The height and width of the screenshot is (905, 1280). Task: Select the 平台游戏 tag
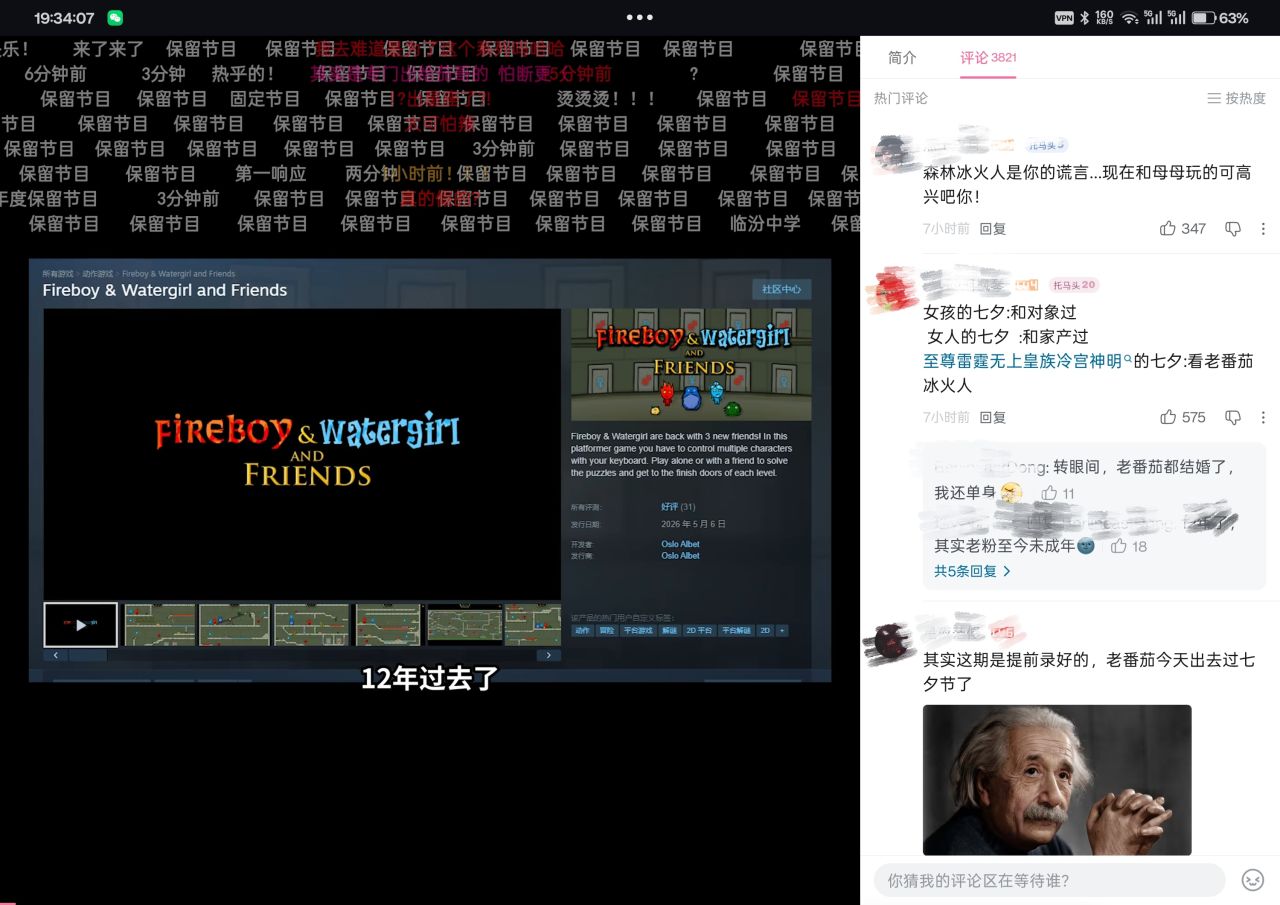point(638,631)
